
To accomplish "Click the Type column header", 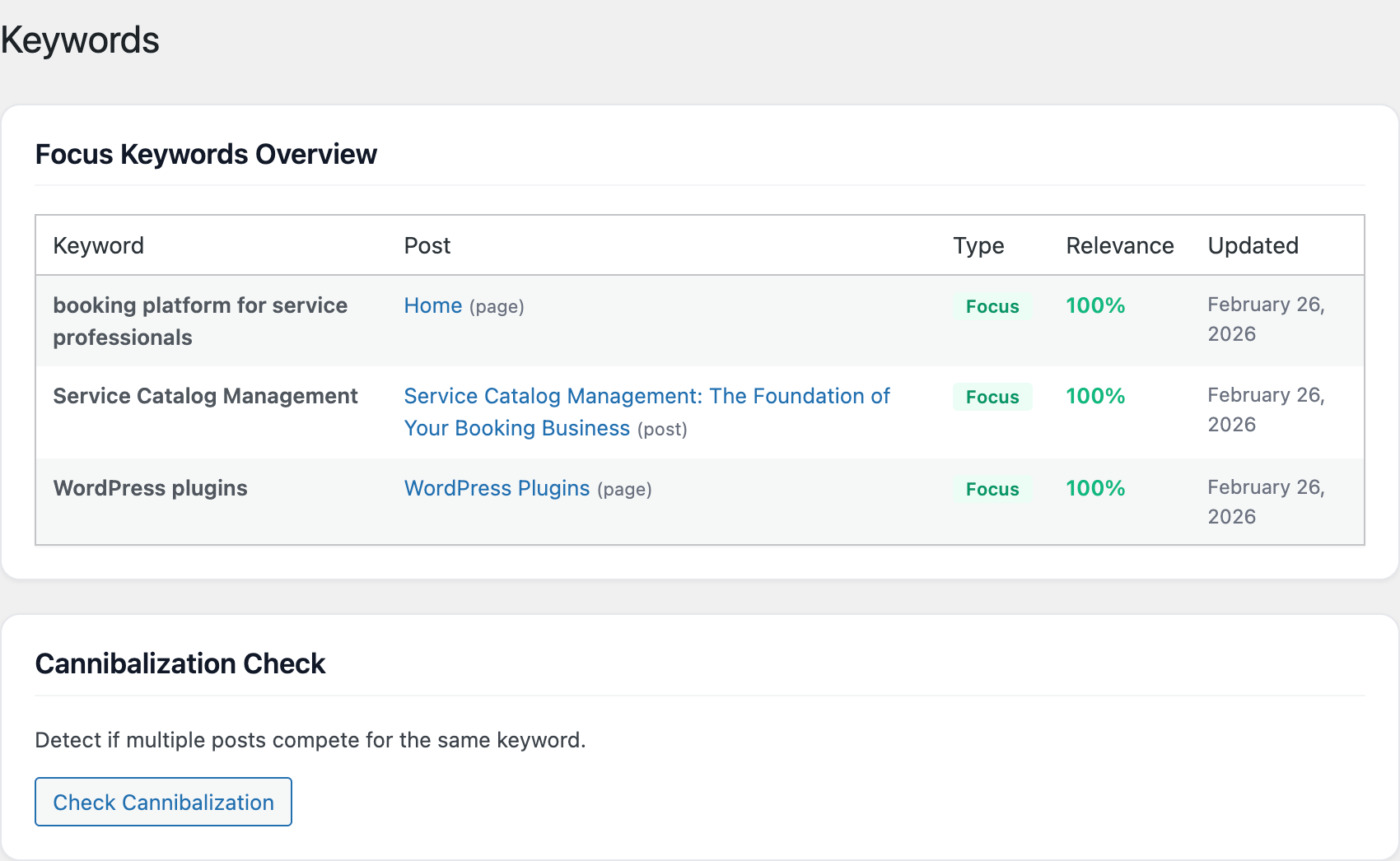I will (x=978, y=245).
